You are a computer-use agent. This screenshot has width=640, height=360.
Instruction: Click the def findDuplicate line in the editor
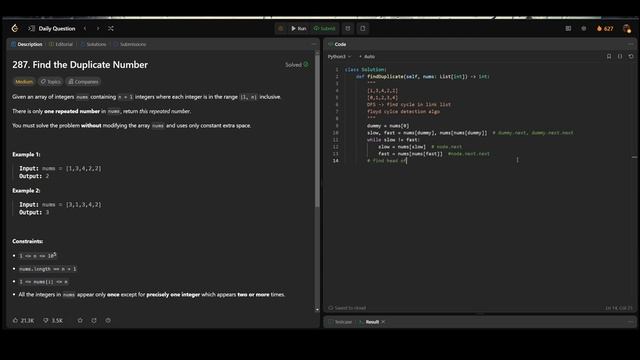click(x=422, y=76)
